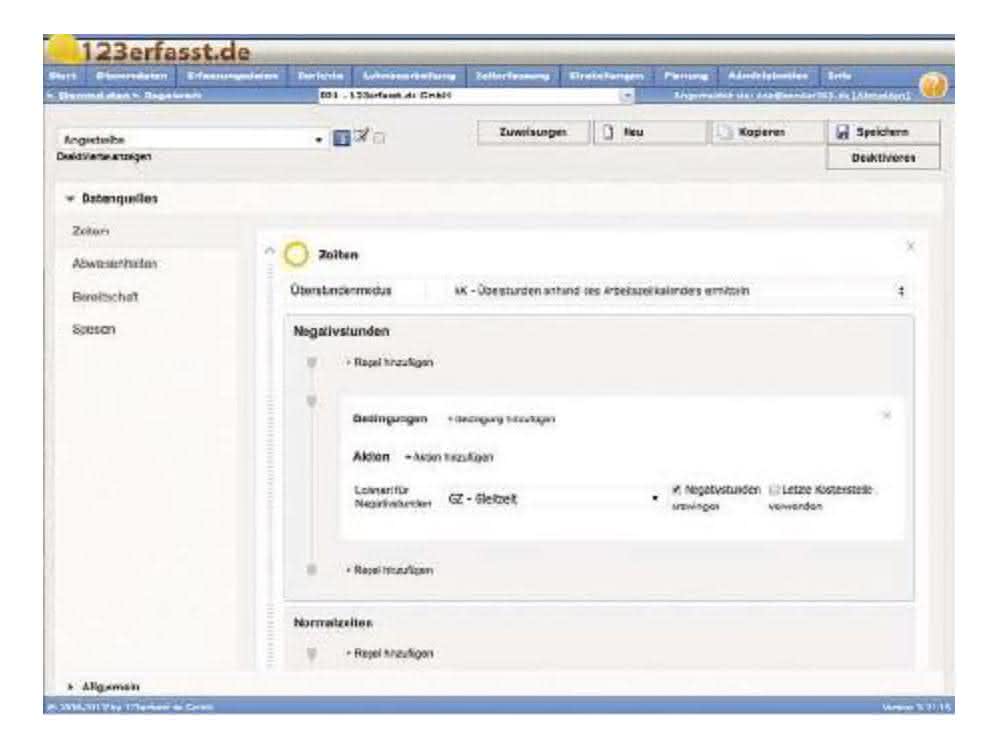This screenshot has width=1000, height=750.
Task: Expand the Allgemein section
Action: tap(70, 687)
